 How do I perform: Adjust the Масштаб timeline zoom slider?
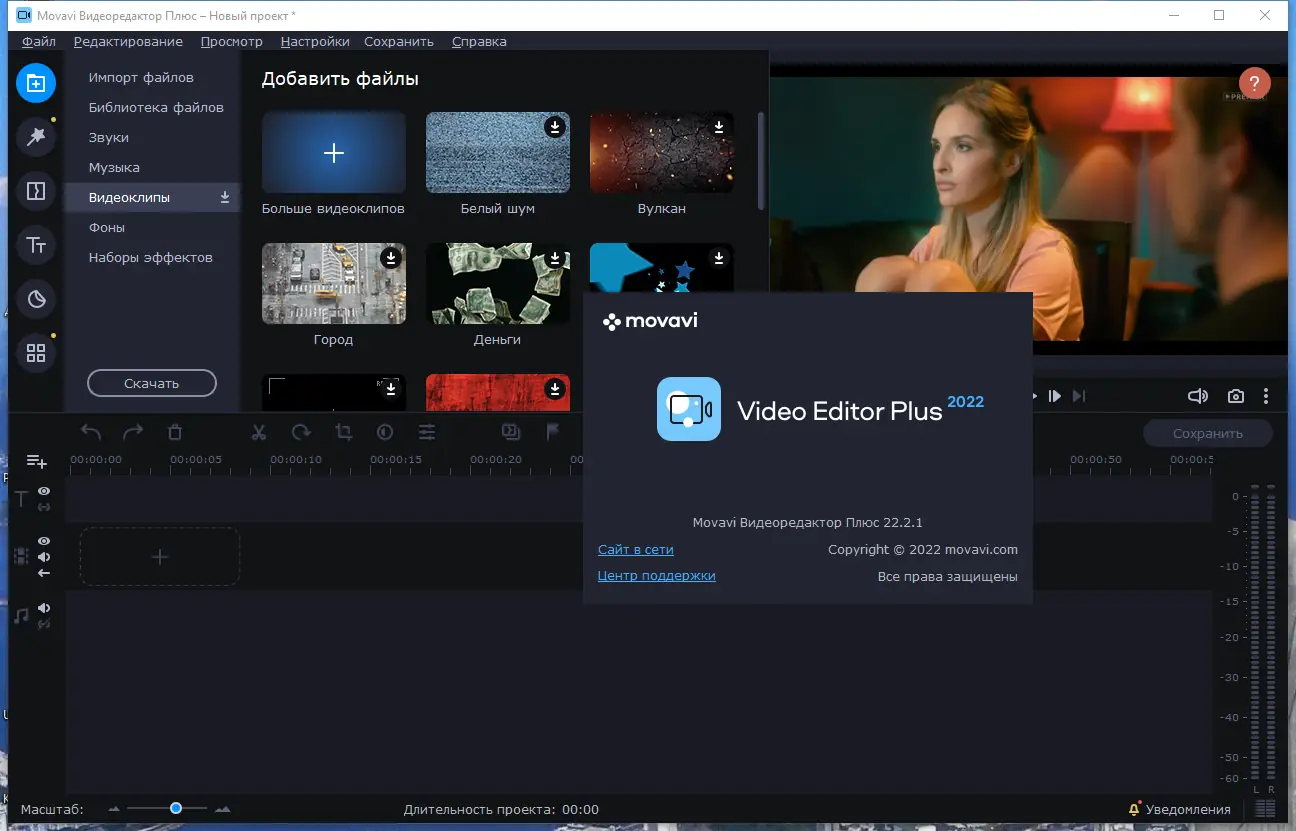(x=175, y=808)
